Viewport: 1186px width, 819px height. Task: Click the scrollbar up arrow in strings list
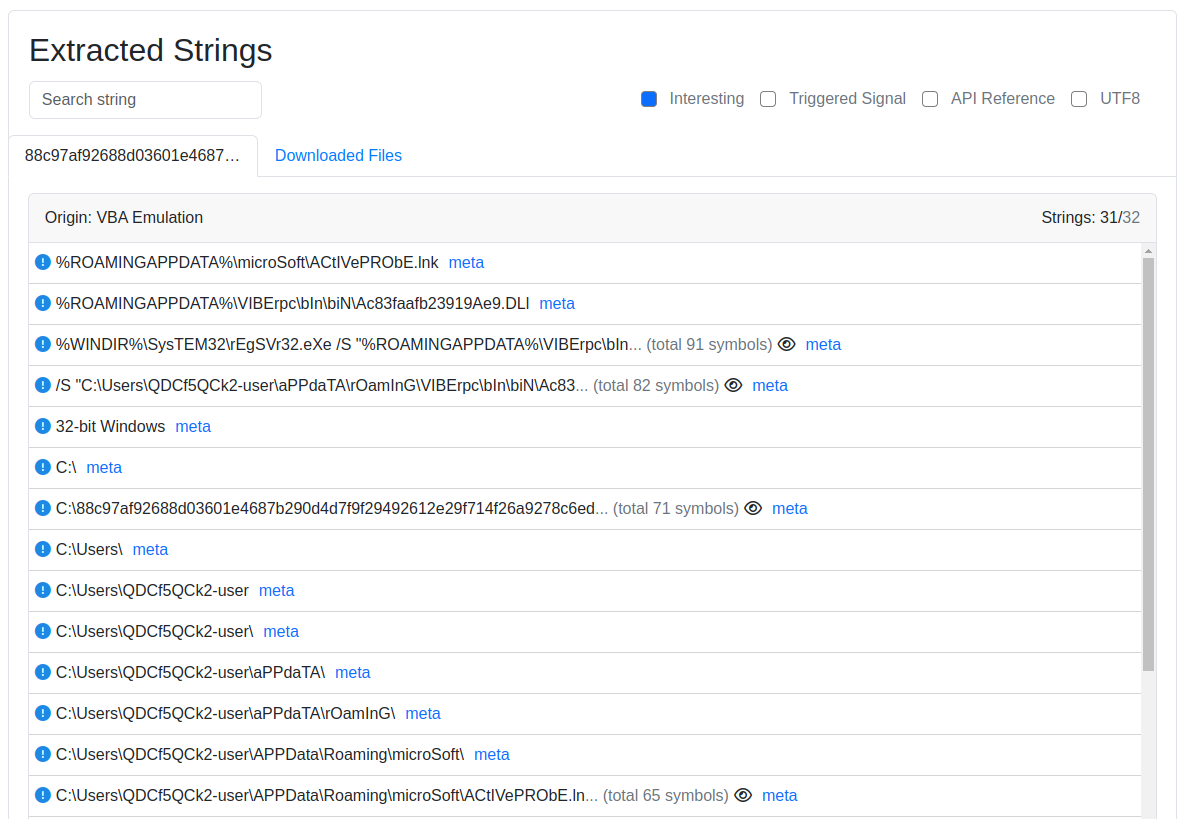(1148, 250)
